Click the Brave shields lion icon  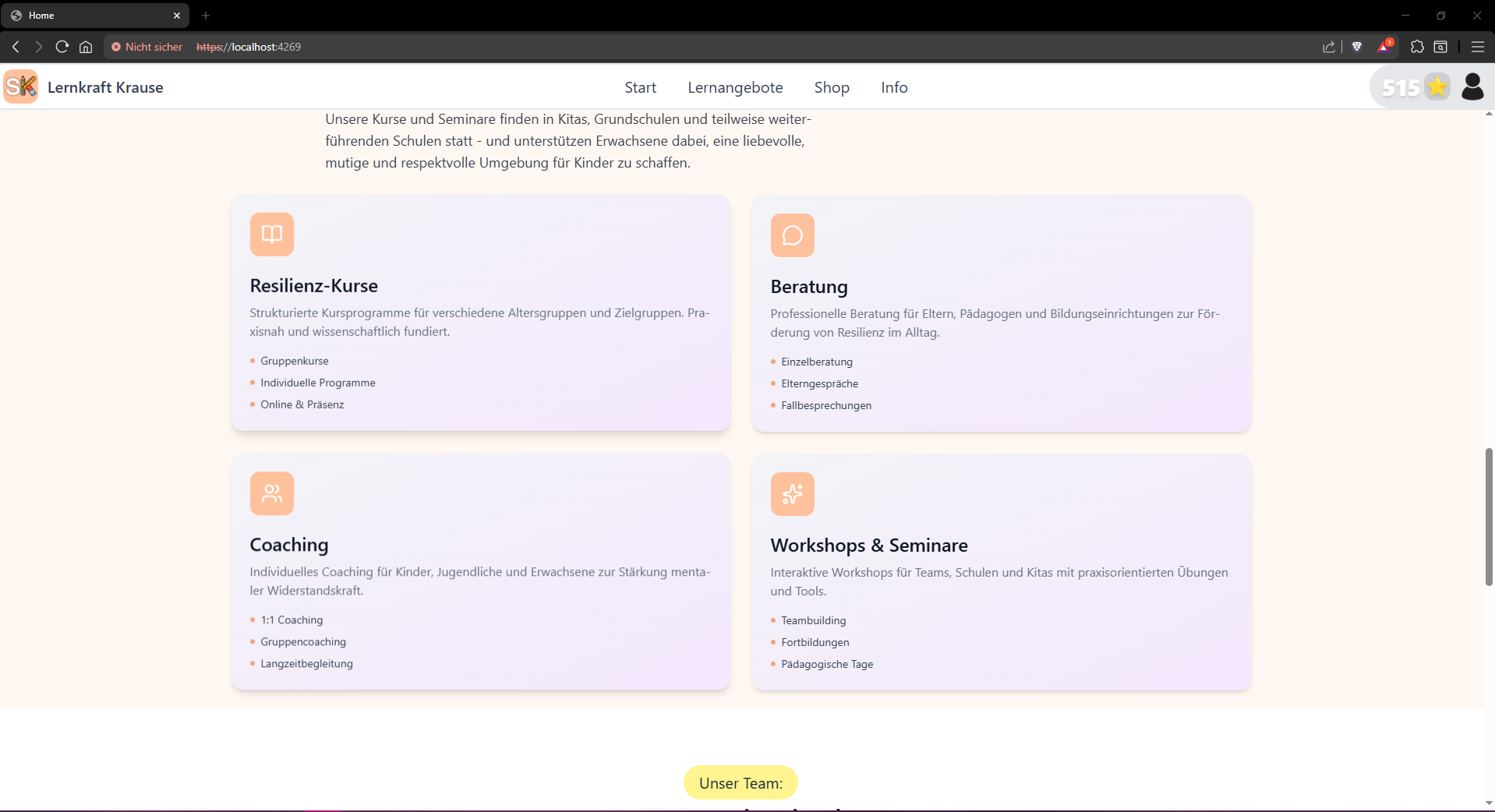tap(1356, 47)
